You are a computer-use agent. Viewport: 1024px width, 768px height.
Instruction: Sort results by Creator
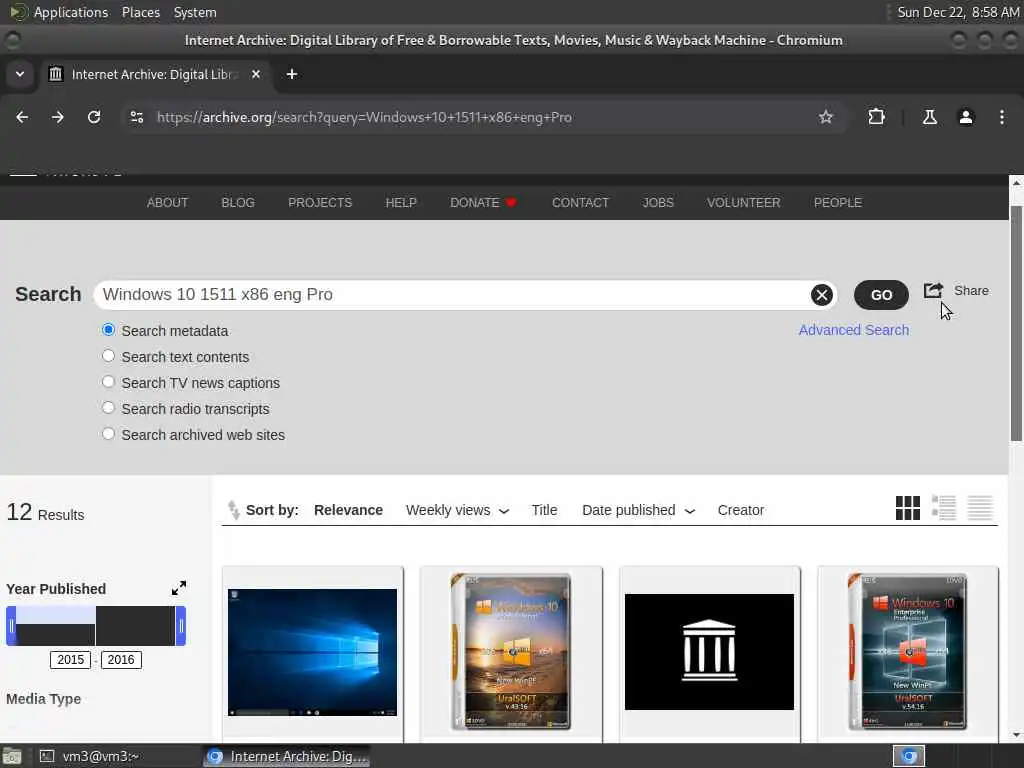click(741, 510)
